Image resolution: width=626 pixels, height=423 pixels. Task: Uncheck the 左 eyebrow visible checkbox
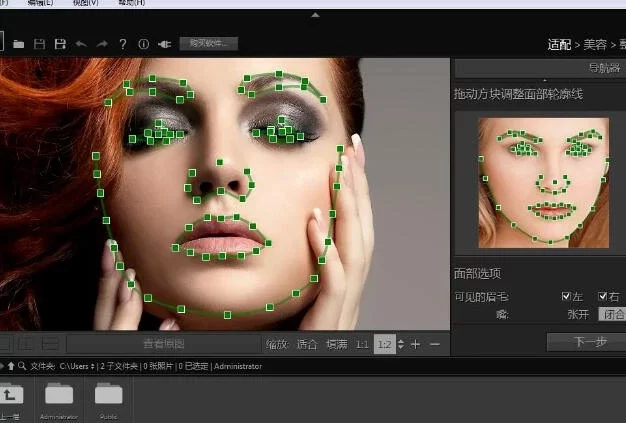click(x=566, y=296)
